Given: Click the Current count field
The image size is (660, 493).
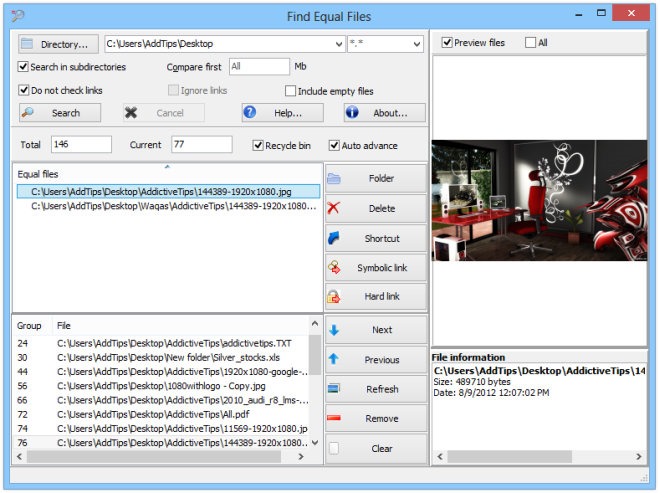Looking at the screenshot, I should coord(202,144).
